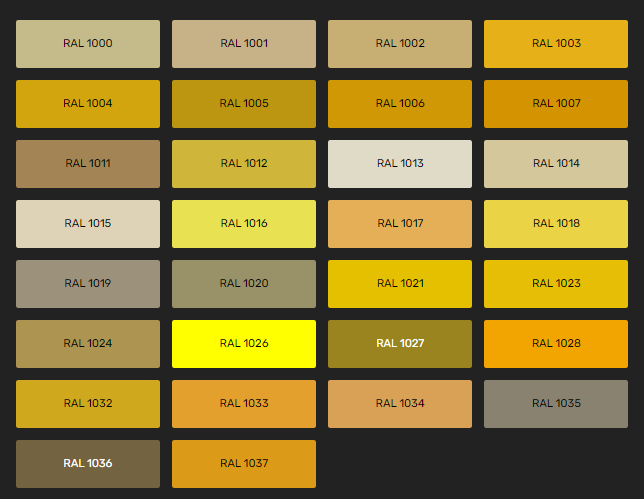
Task: Pick the RAL 1035 pearl beige tile
Action: coord(556,404)
